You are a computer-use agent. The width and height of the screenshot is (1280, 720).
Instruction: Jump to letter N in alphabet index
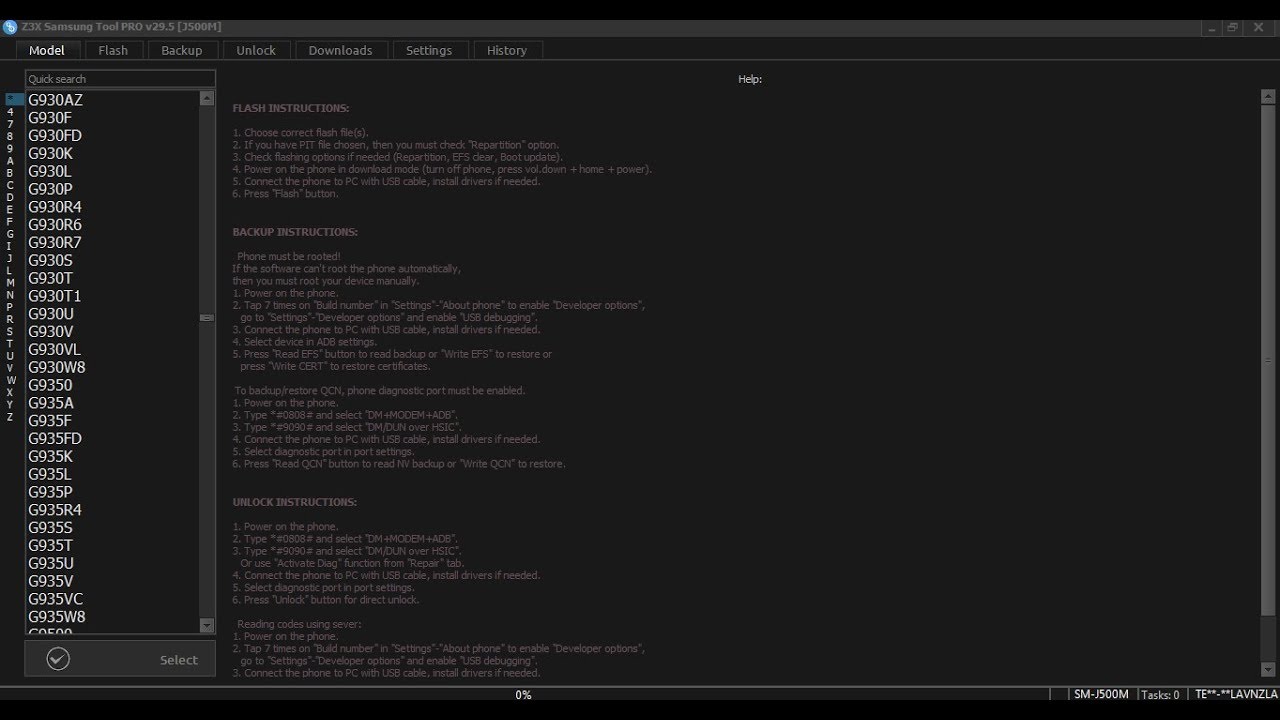click(10, 295)
